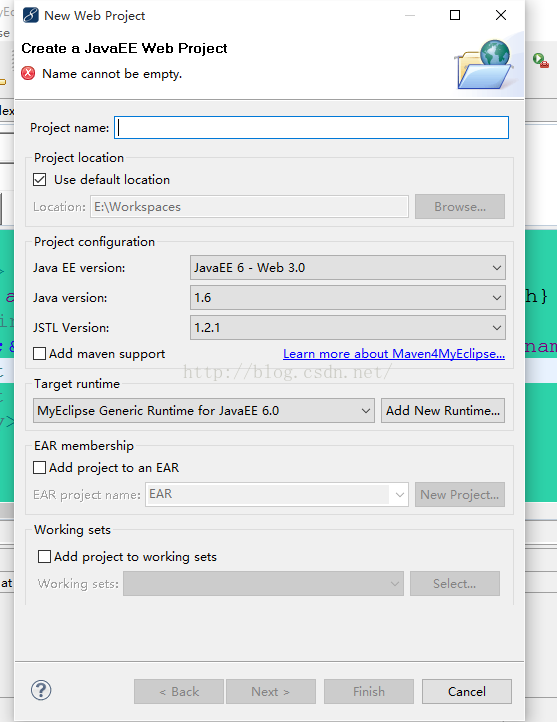Maximize the New Web Project dialog
Image resolution: width=557 pixels, height=722 pixels.
coord(455,15)
